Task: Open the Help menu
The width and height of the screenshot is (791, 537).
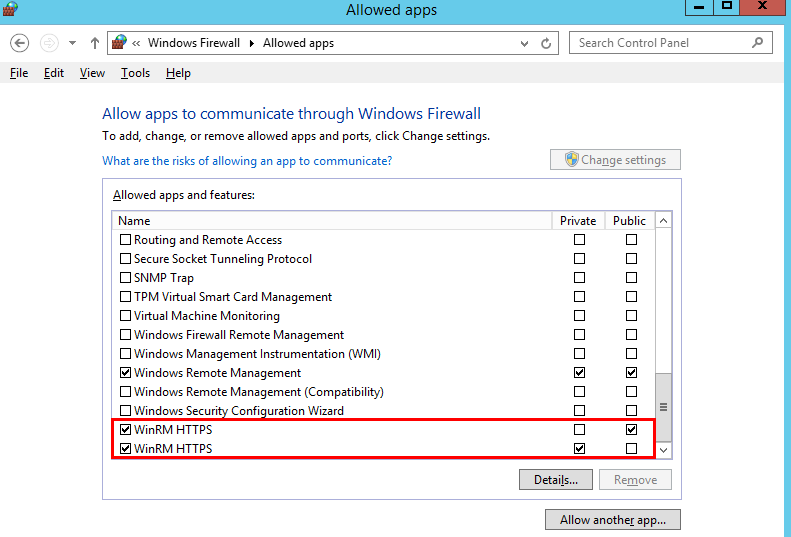Action: click(x=178, y=73)
